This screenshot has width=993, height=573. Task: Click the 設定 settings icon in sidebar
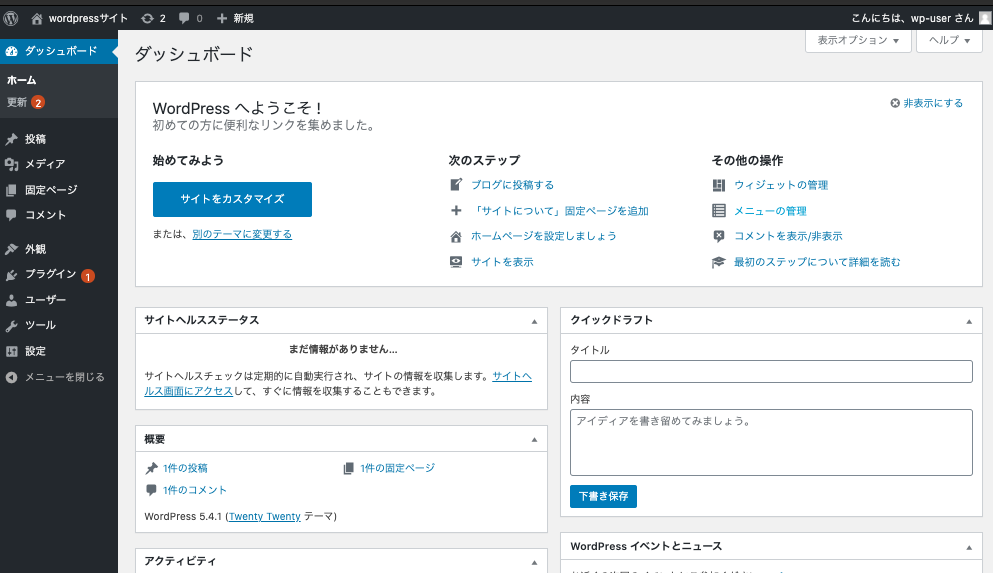click(x=11, y=351)
